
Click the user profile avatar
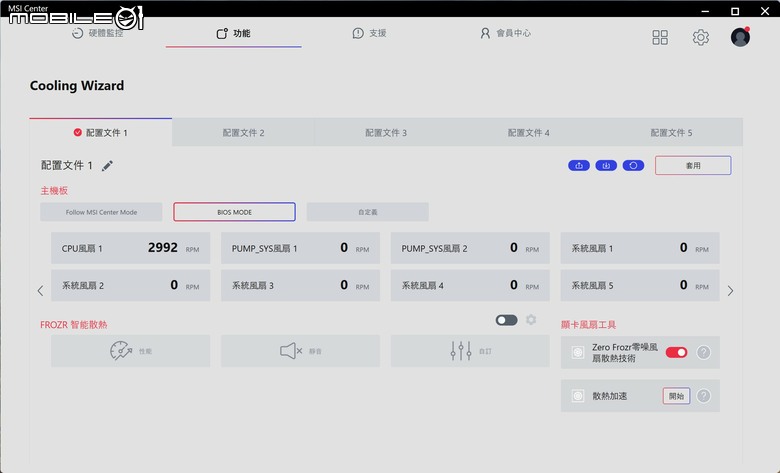740,37
